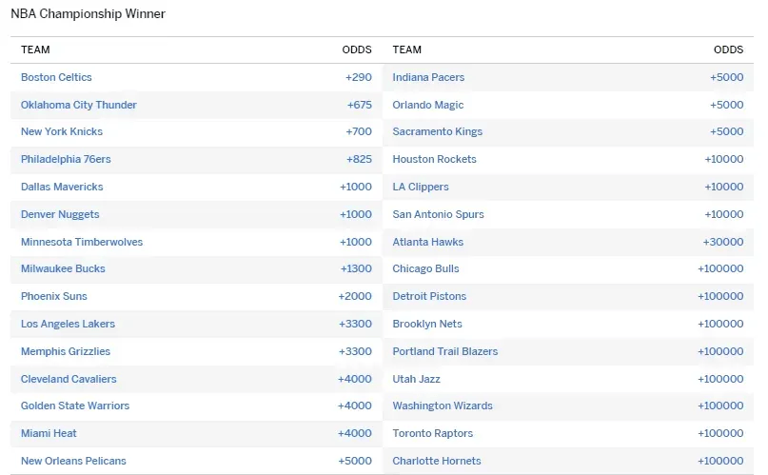Viewport: 768px width, 475px height.
Task: Click the Boston Celtics +290 odds
Action: [x=358, y=77]
